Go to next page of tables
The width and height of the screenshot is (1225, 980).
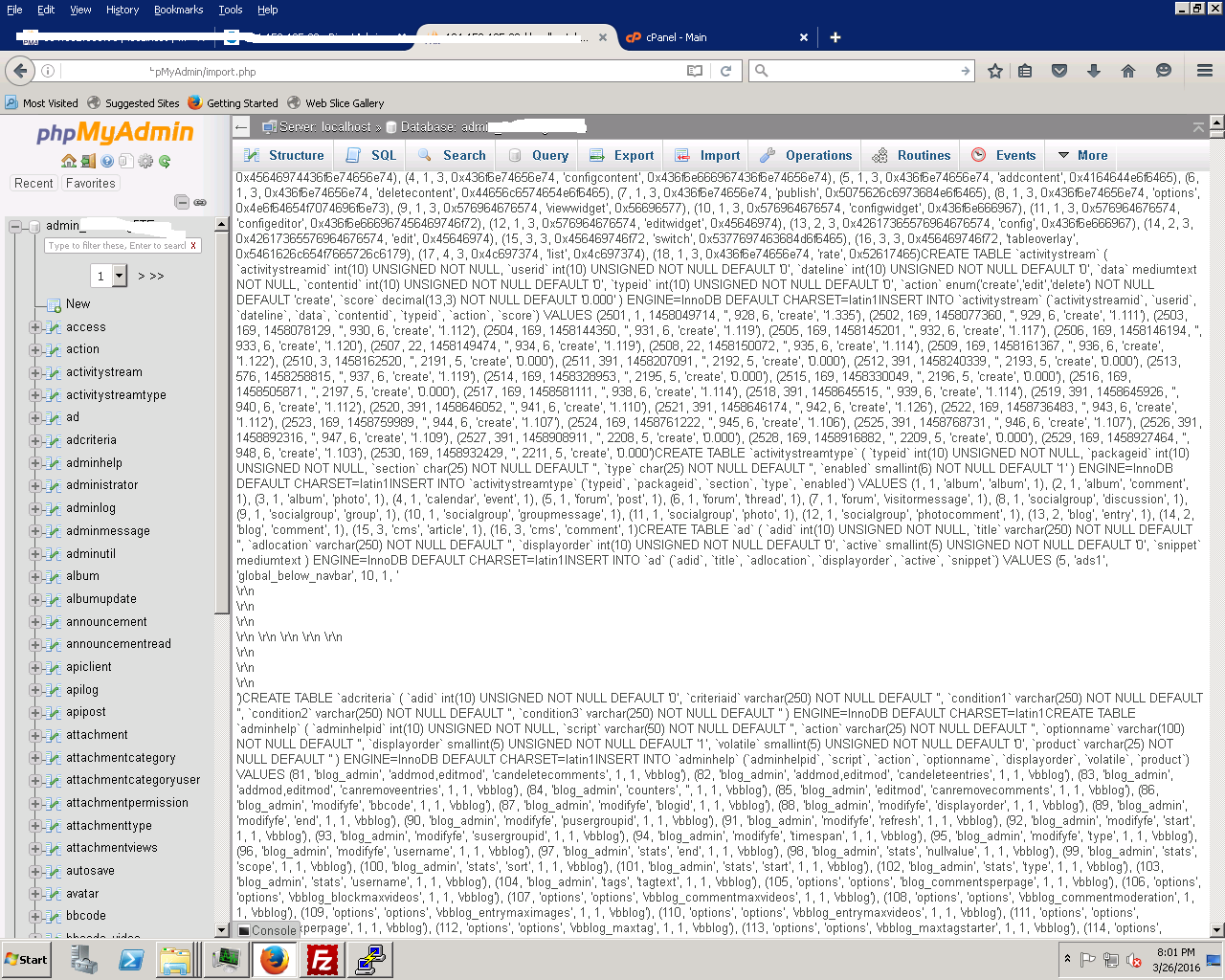tap(142, 277)
